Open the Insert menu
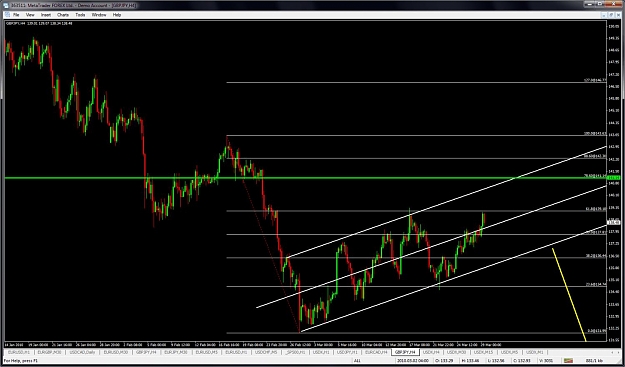625x367 pixels. coord(46,15)
